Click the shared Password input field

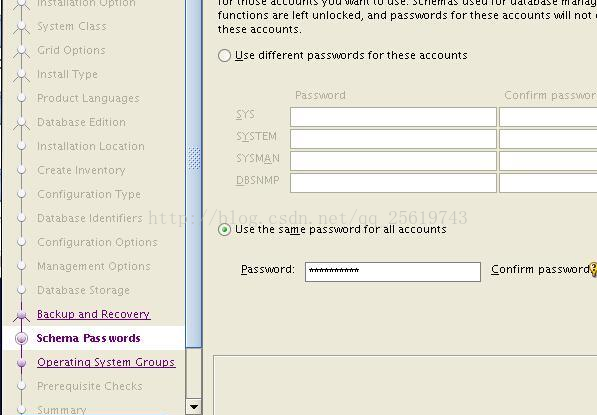393,272
